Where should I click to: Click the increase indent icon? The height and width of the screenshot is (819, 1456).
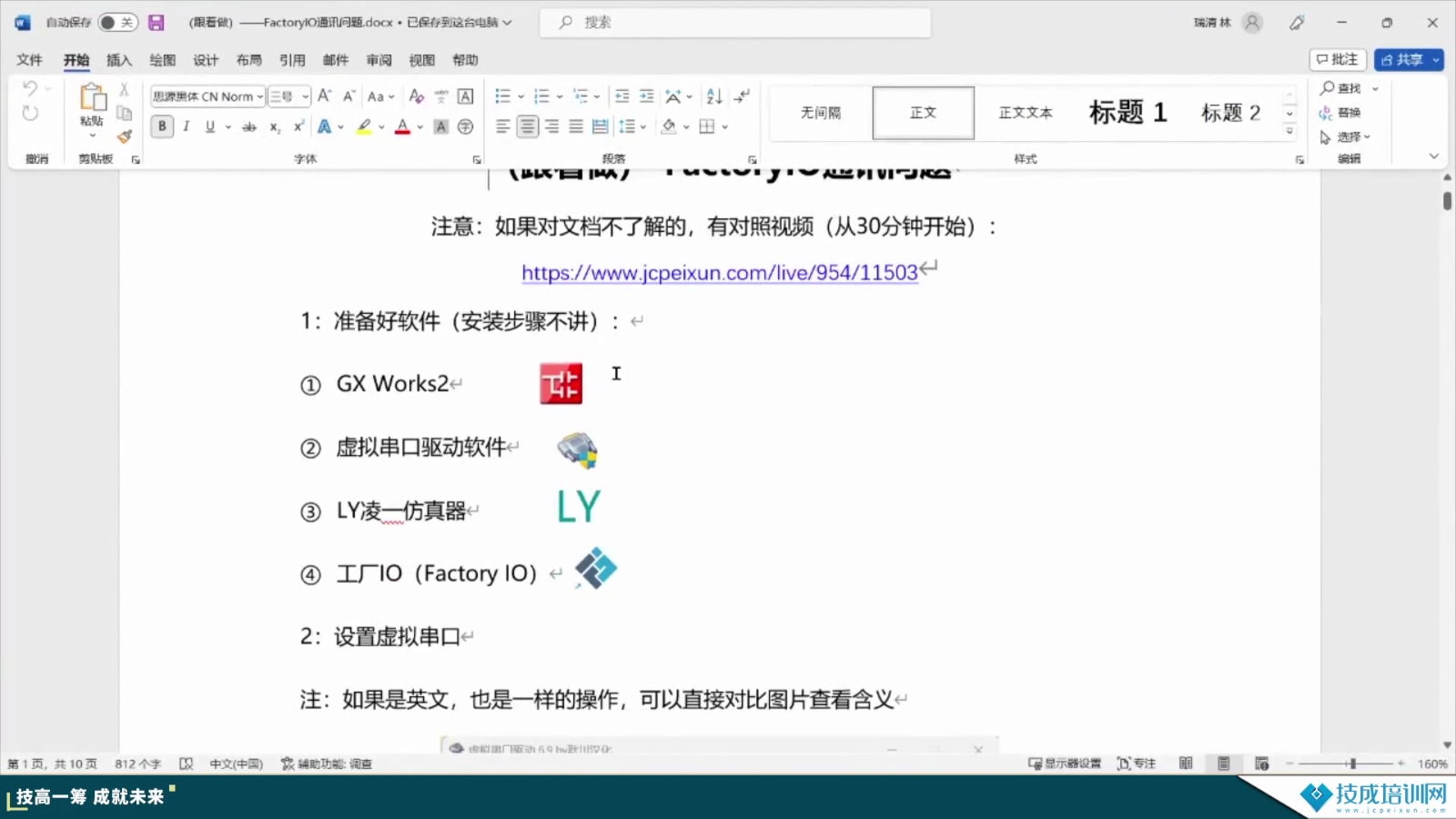tap(647, 96)
